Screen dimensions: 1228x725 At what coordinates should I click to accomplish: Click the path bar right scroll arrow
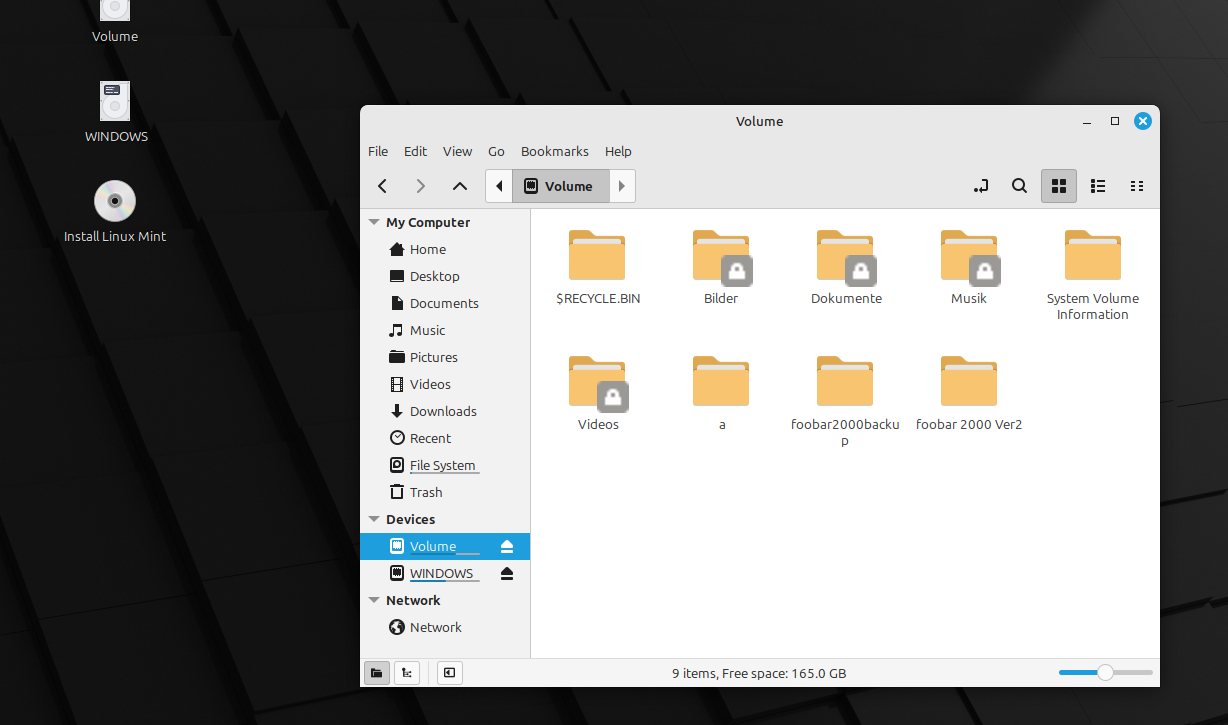[x=622, y=186]
